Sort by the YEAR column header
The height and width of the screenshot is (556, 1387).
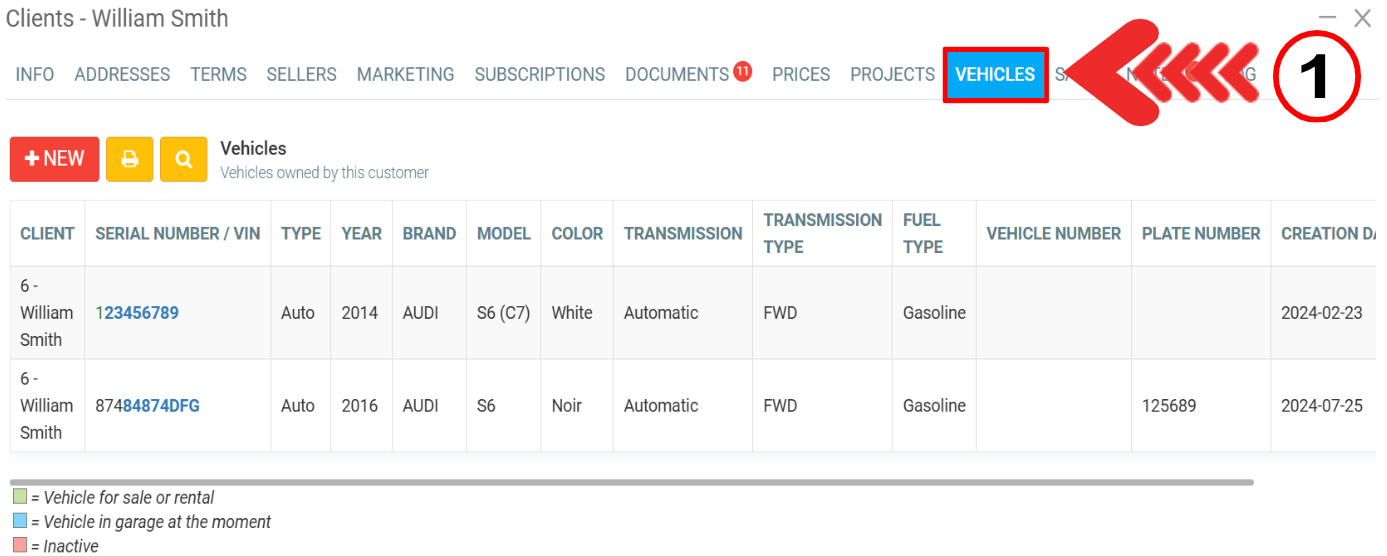[x=361, y=234]
